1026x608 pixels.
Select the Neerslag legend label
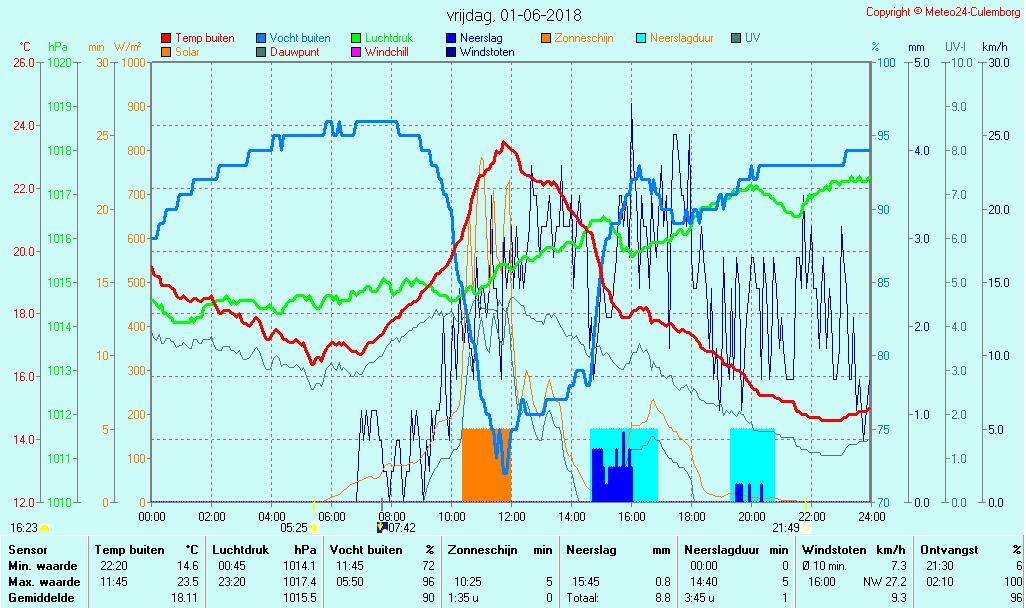481,38
